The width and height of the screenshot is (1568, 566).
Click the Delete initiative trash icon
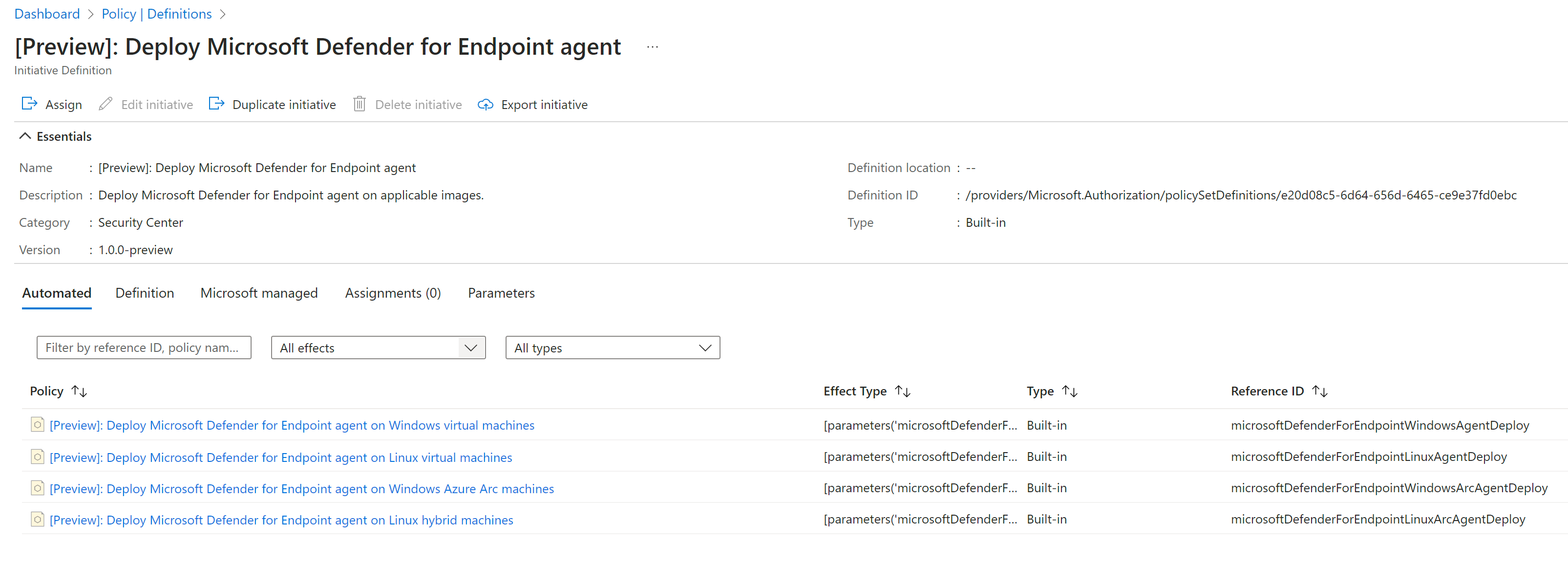(x=359, y=104)
